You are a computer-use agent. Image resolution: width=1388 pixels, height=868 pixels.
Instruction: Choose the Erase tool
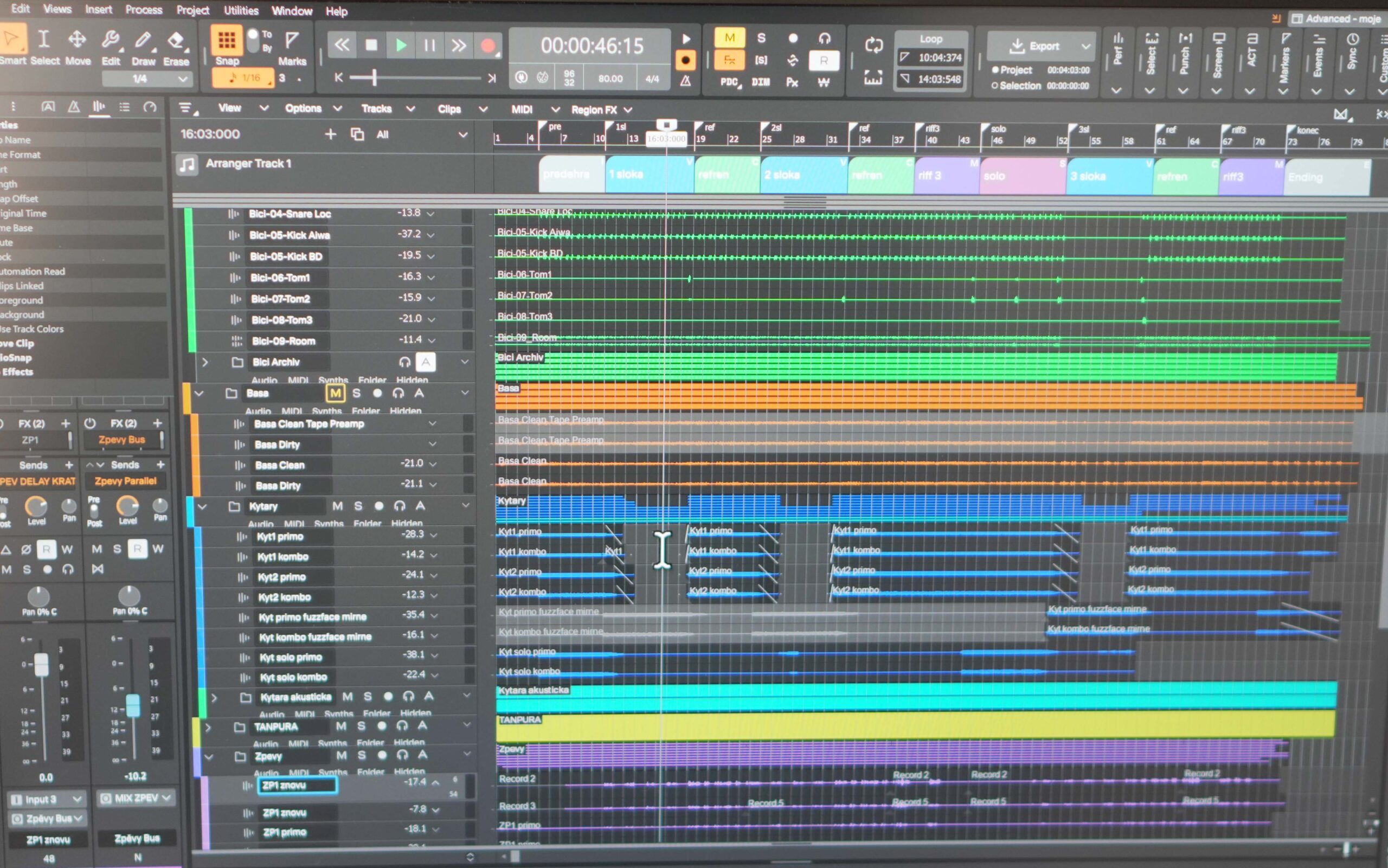click(176, 46)
